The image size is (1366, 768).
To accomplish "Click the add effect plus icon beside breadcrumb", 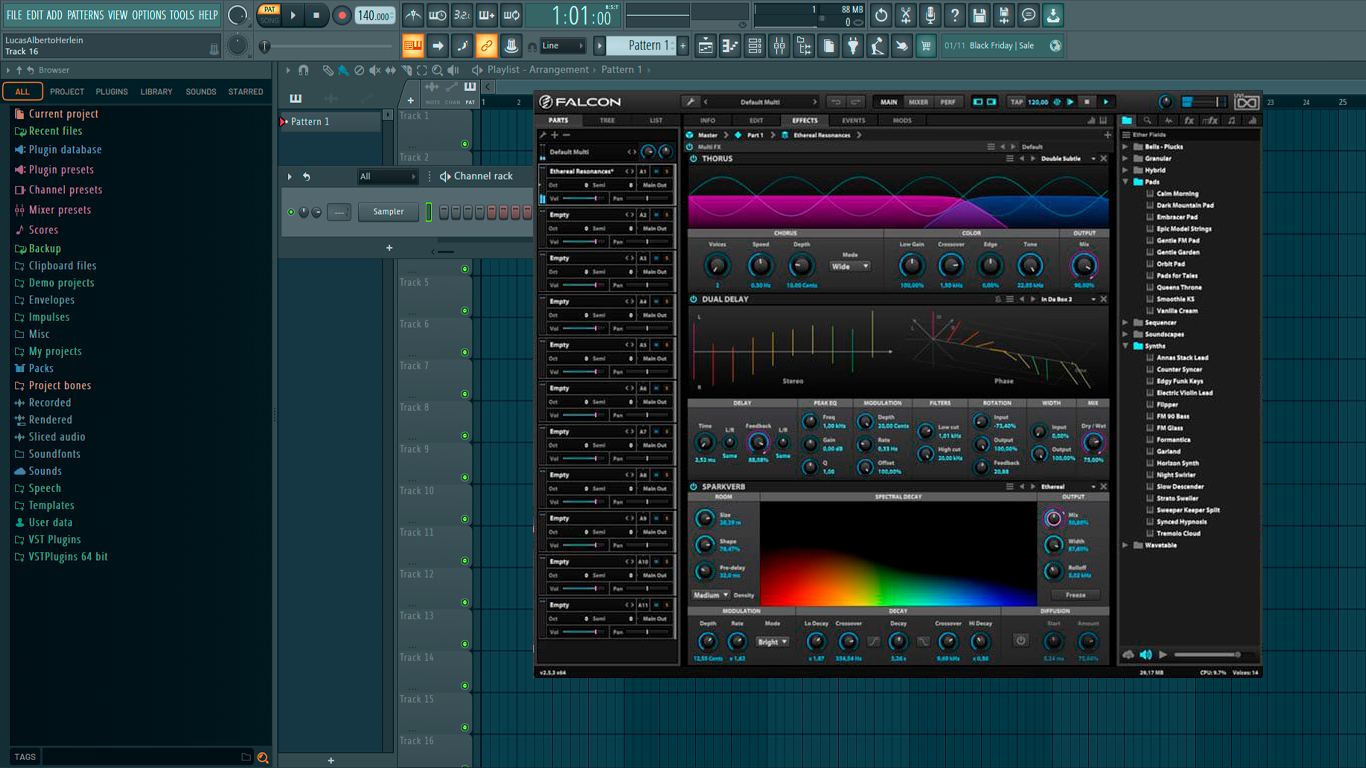I will pos(1107,135).
